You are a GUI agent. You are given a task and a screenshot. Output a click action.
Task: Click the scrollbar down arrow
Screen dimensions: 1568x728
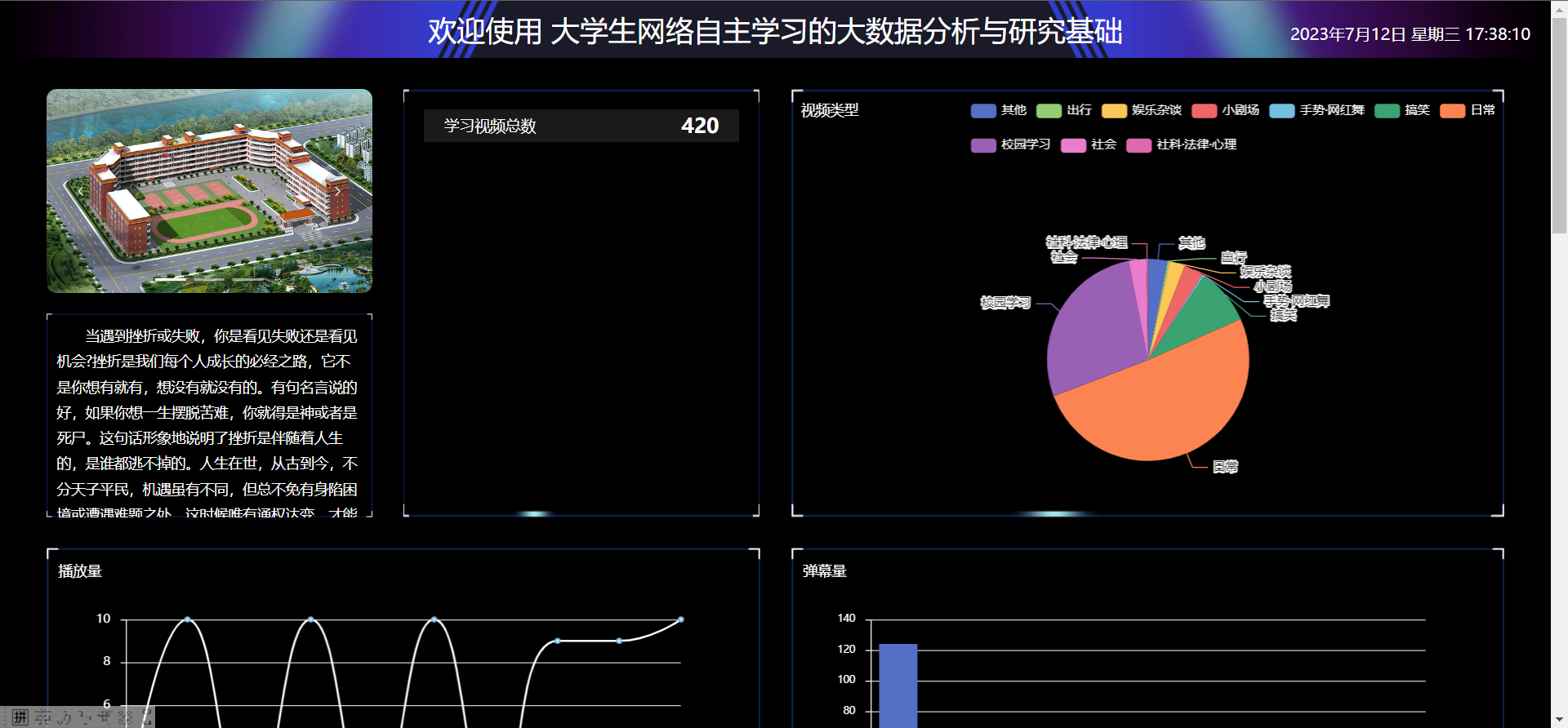(1559, 720)
